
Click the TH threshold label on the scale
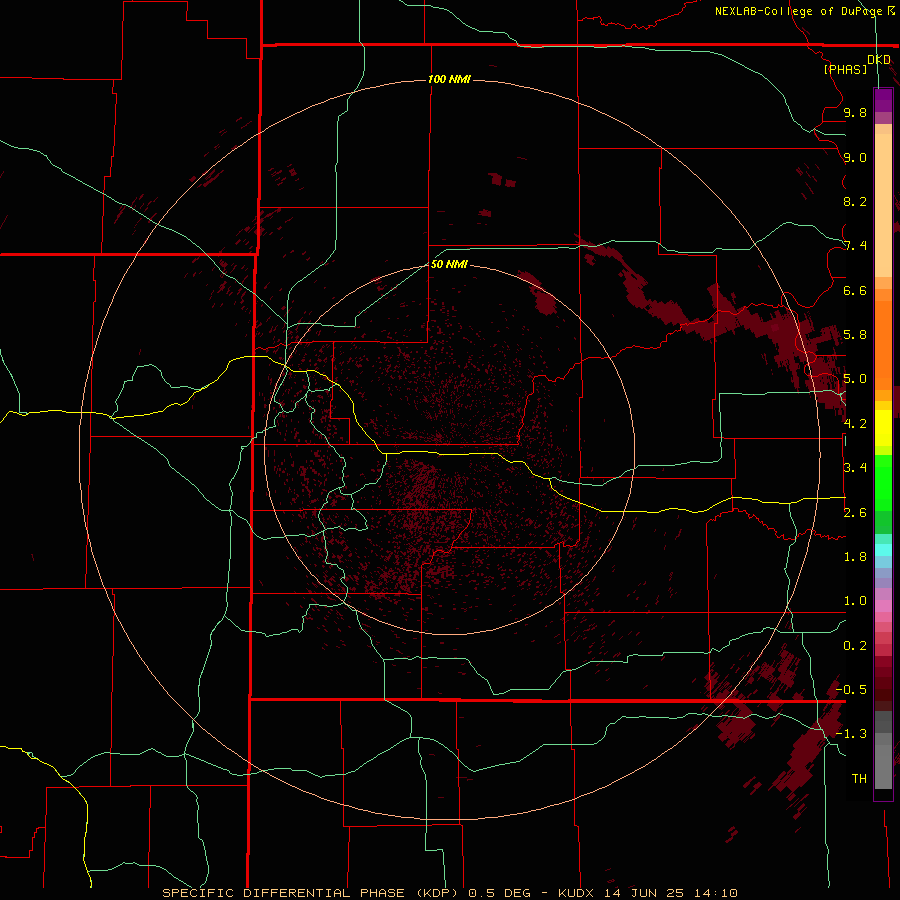pyautogui.click(x=859, y=779)
